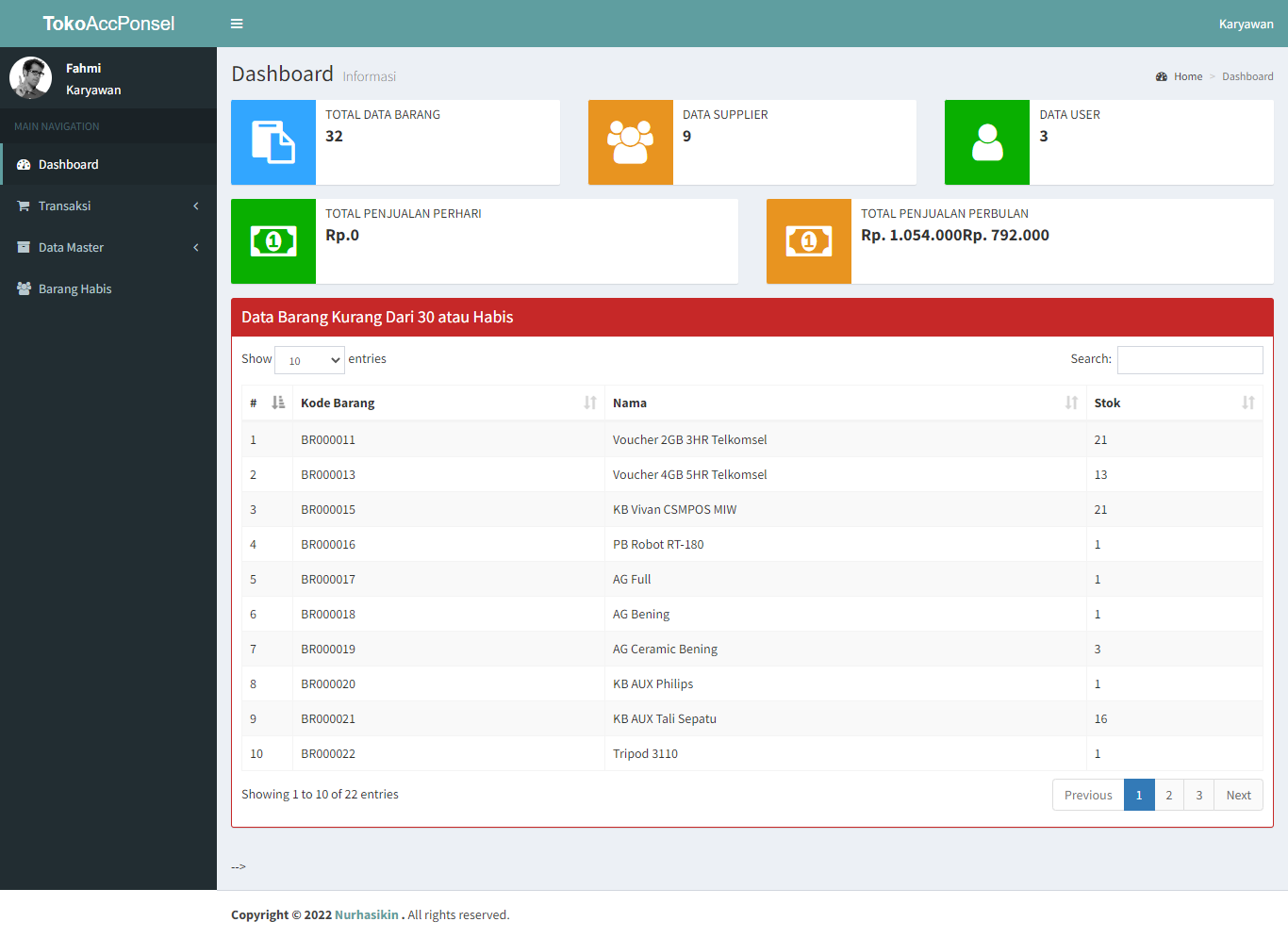Click the orange Data Supplier group icon
The image size is (1288, 938).
631,142
